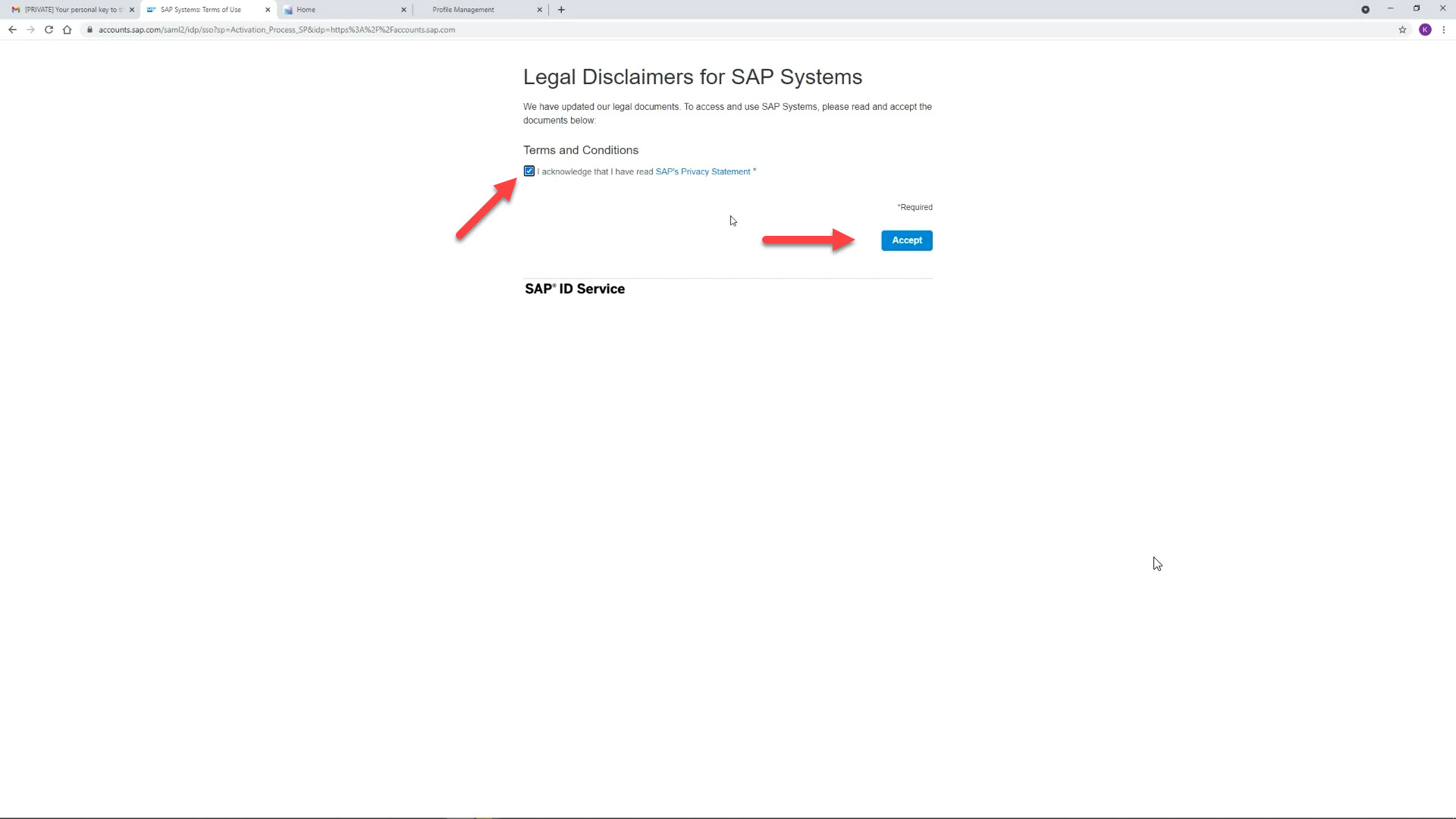The height and width of the screenshot is (819, 1456).
Task: Reload the current page
Action: (49, 30)
